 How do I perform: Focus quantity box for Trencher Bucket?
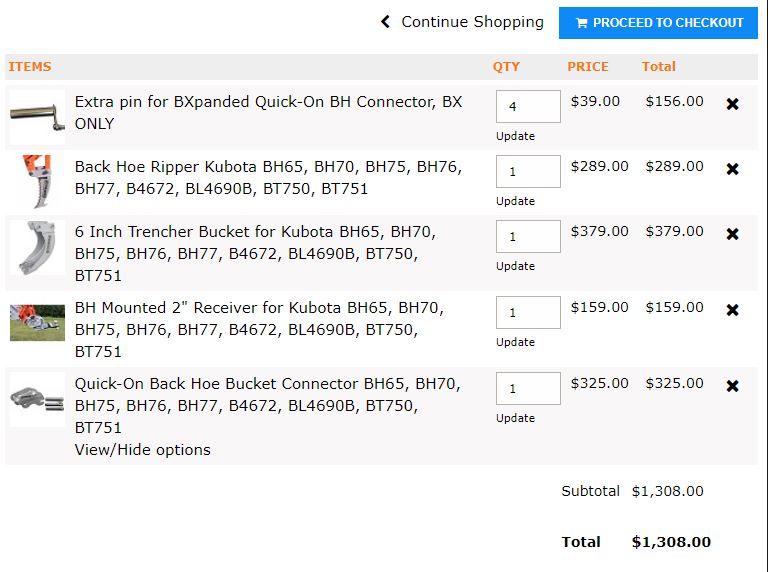(x=528, y=237)
